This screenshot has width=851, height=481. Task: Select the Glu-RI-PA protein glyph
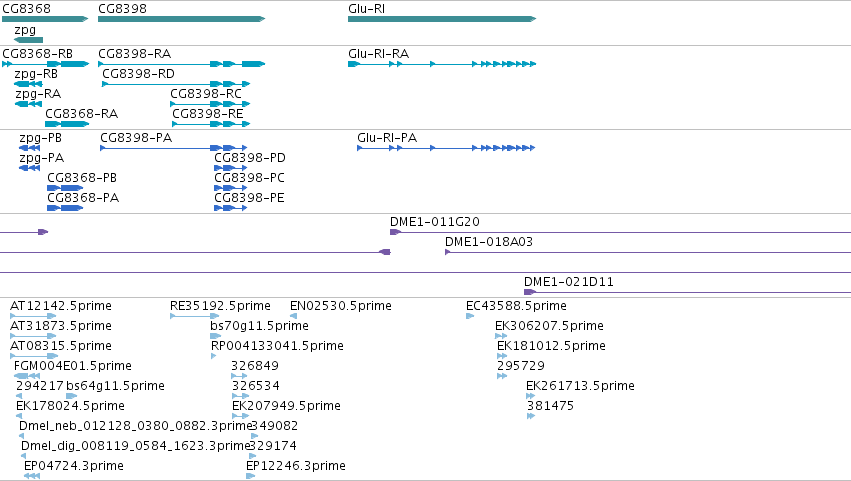click(446, 148)
